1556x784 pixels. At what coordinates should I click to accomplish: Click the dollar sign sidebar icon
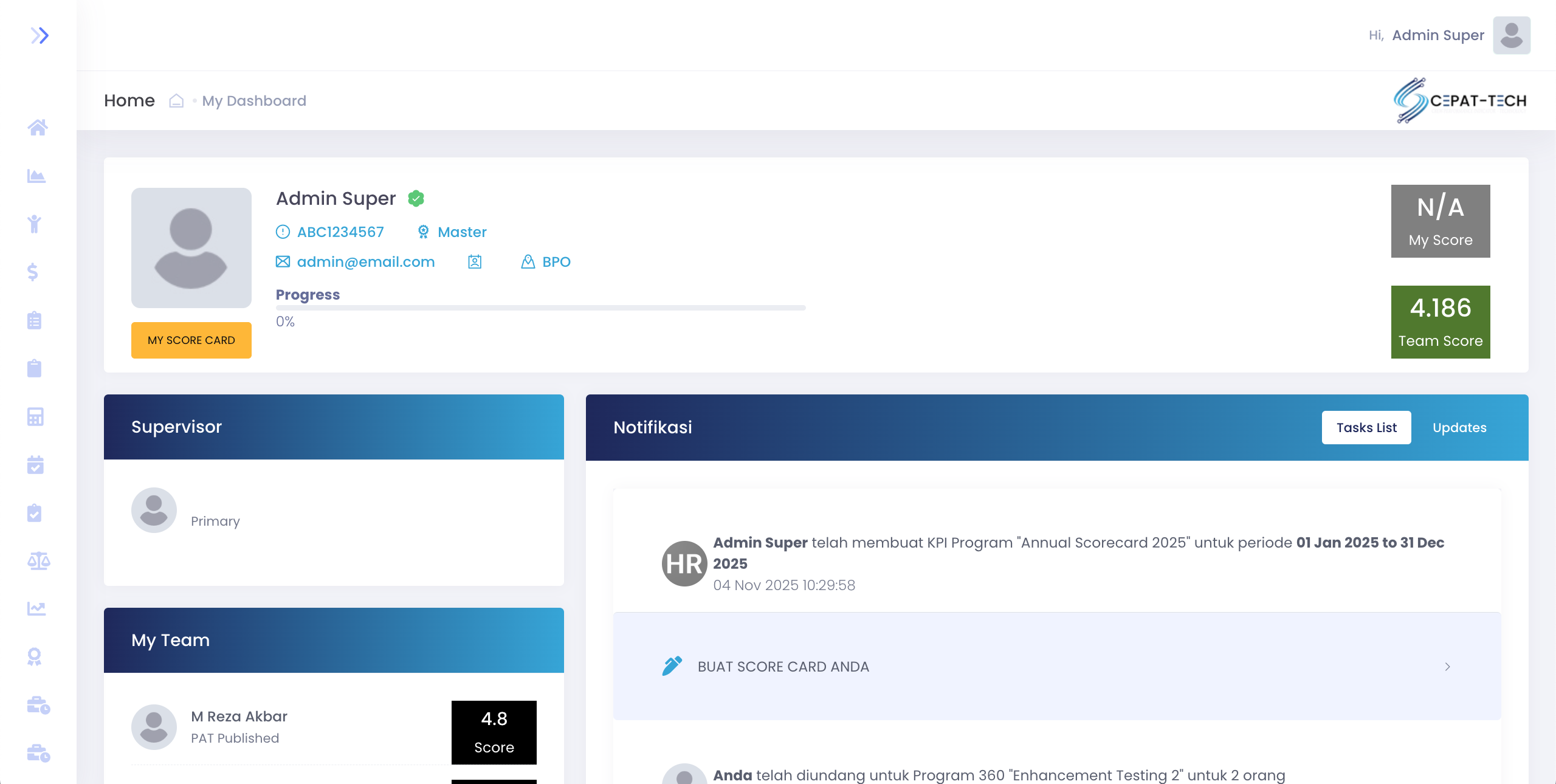click(x=33, y=272)
